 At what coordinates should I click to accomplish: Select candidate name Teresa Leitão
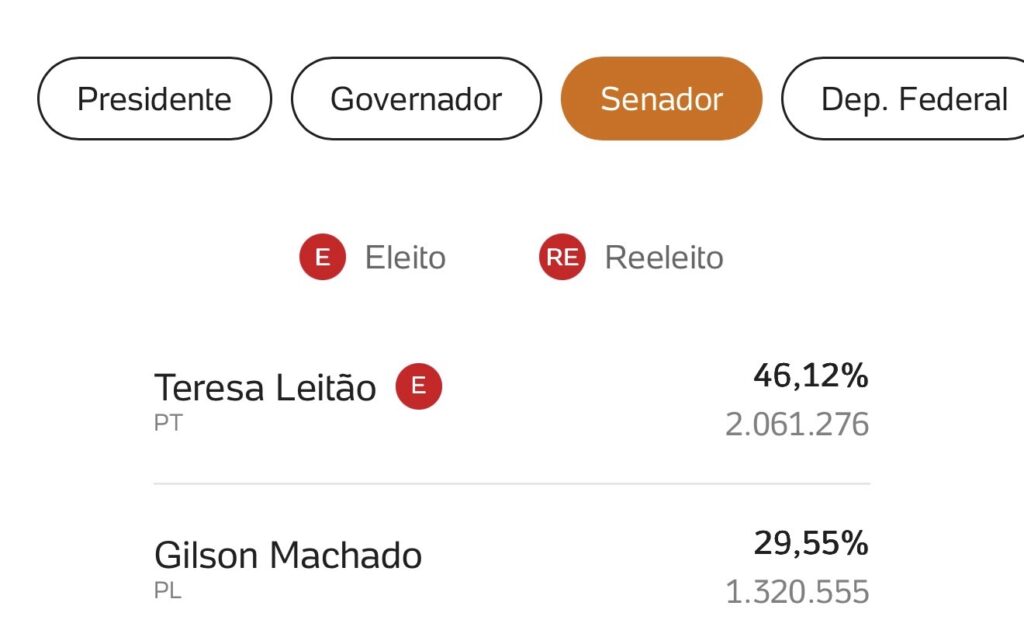(265, 388)
